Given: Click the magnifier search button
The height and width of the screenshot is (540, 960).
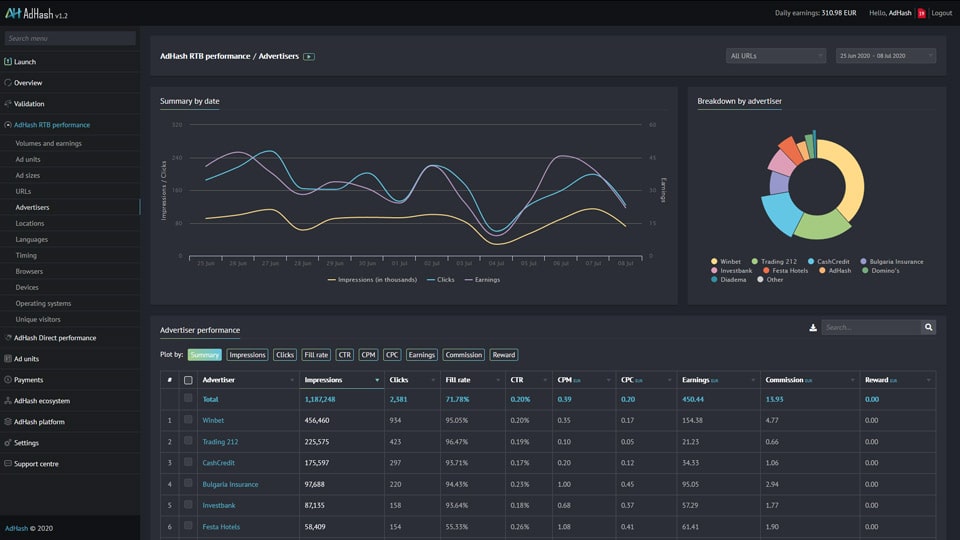Looking at the screenshot, I should point(928,327).
